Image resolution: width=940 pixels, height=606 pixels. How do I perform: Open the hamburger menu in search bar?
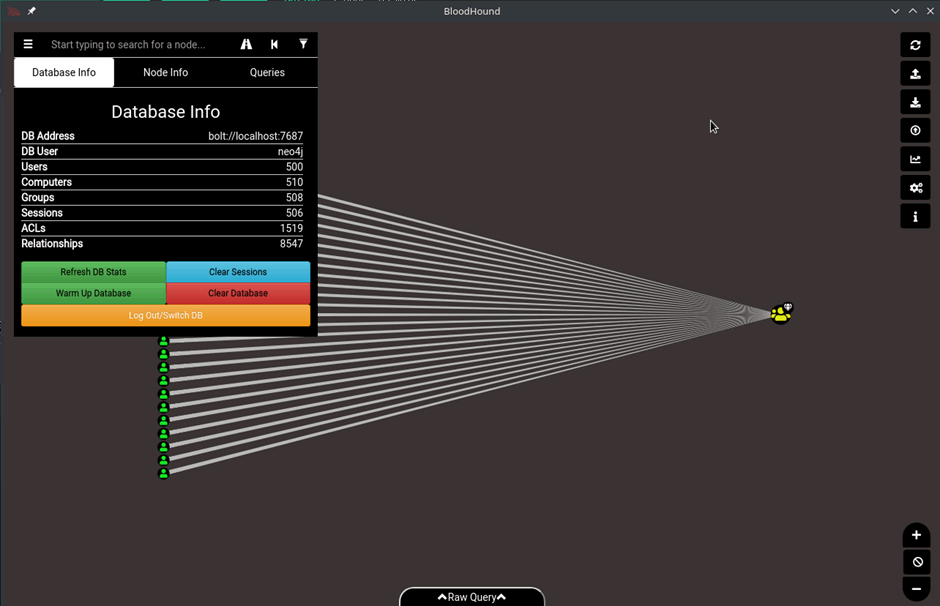(28, 44)
